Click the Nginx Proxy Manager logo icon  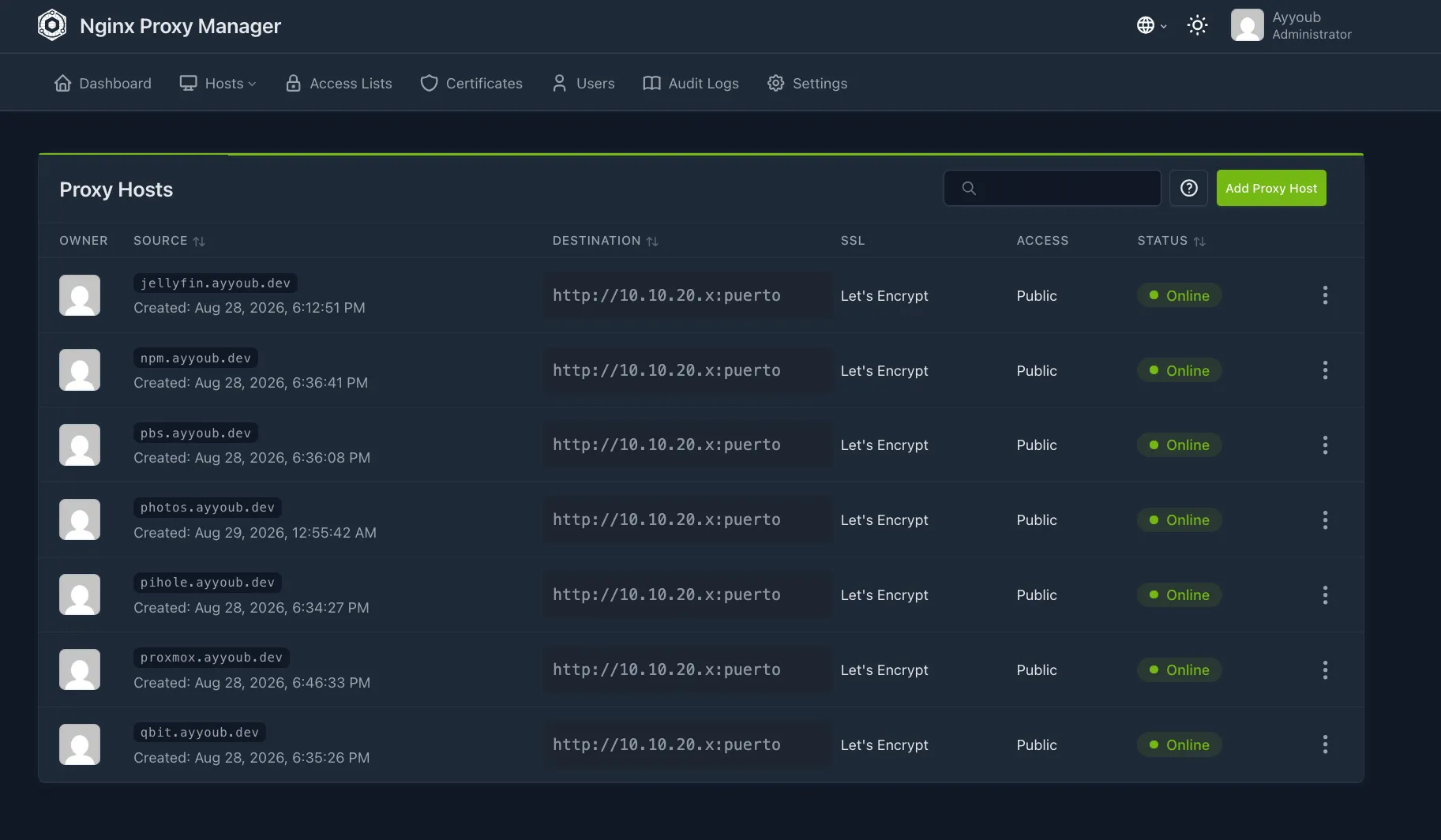[52, 25]
